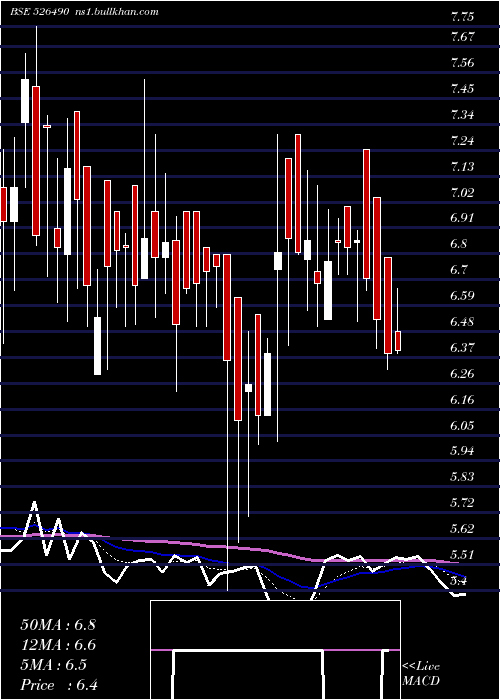Click the 6.91 price axis label
Image resolution: width=500 pixels, height=700 pixels.
462,218
